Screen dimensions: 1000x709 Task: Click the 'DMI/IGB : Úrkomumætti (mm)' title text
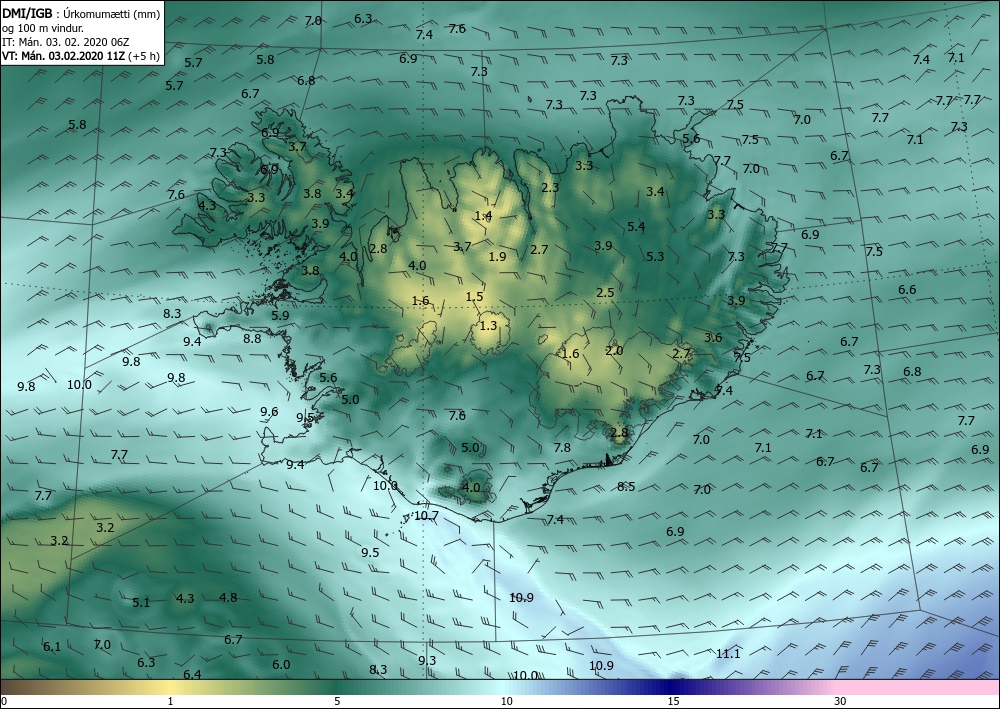click(x=80, y=13)
